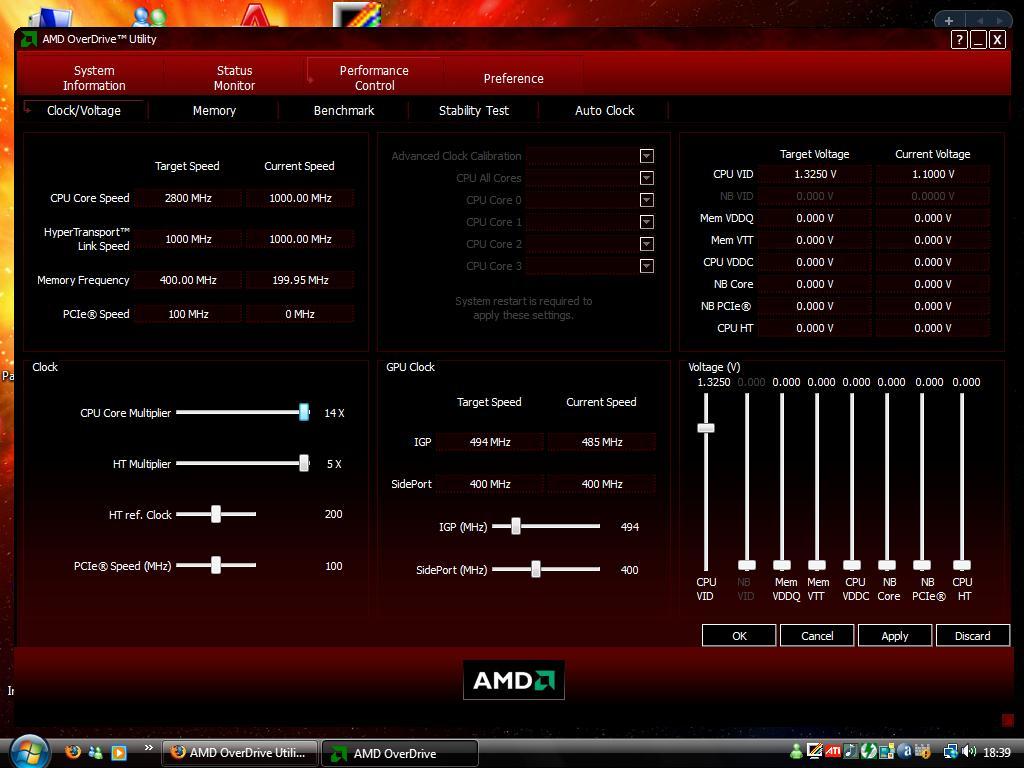Open the Auto Clock sub-tab

(x=604, y=110)
